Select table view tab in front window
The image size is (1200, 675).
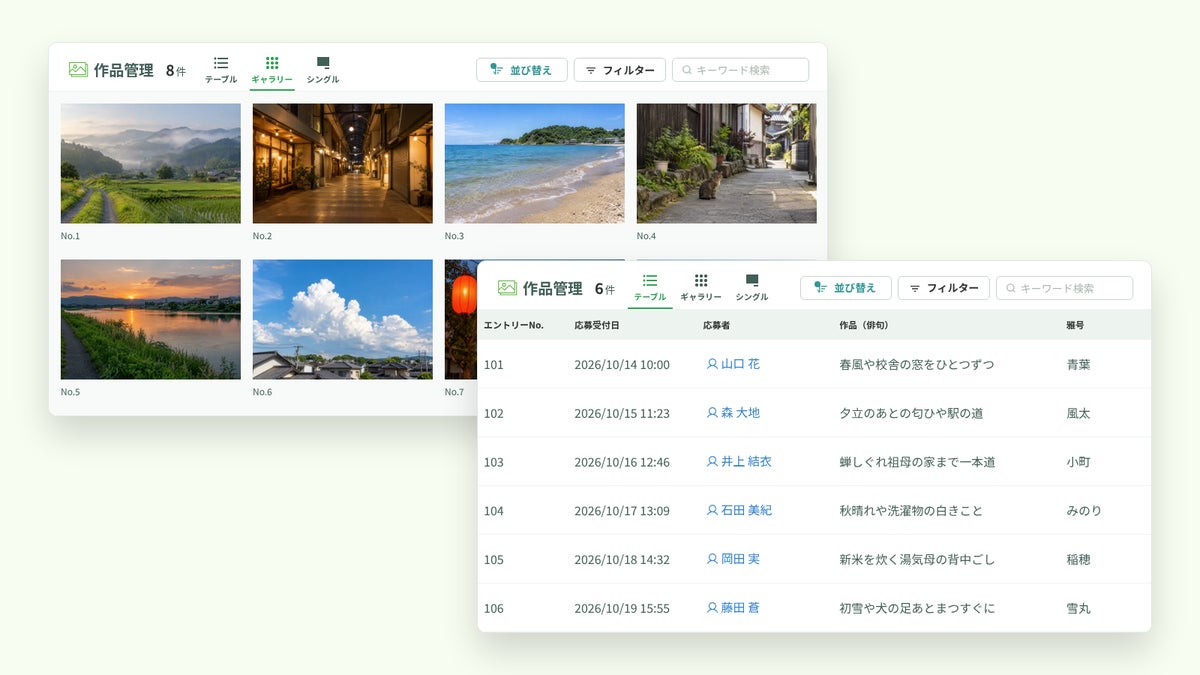pyautogui.click(x=650, y=288)
